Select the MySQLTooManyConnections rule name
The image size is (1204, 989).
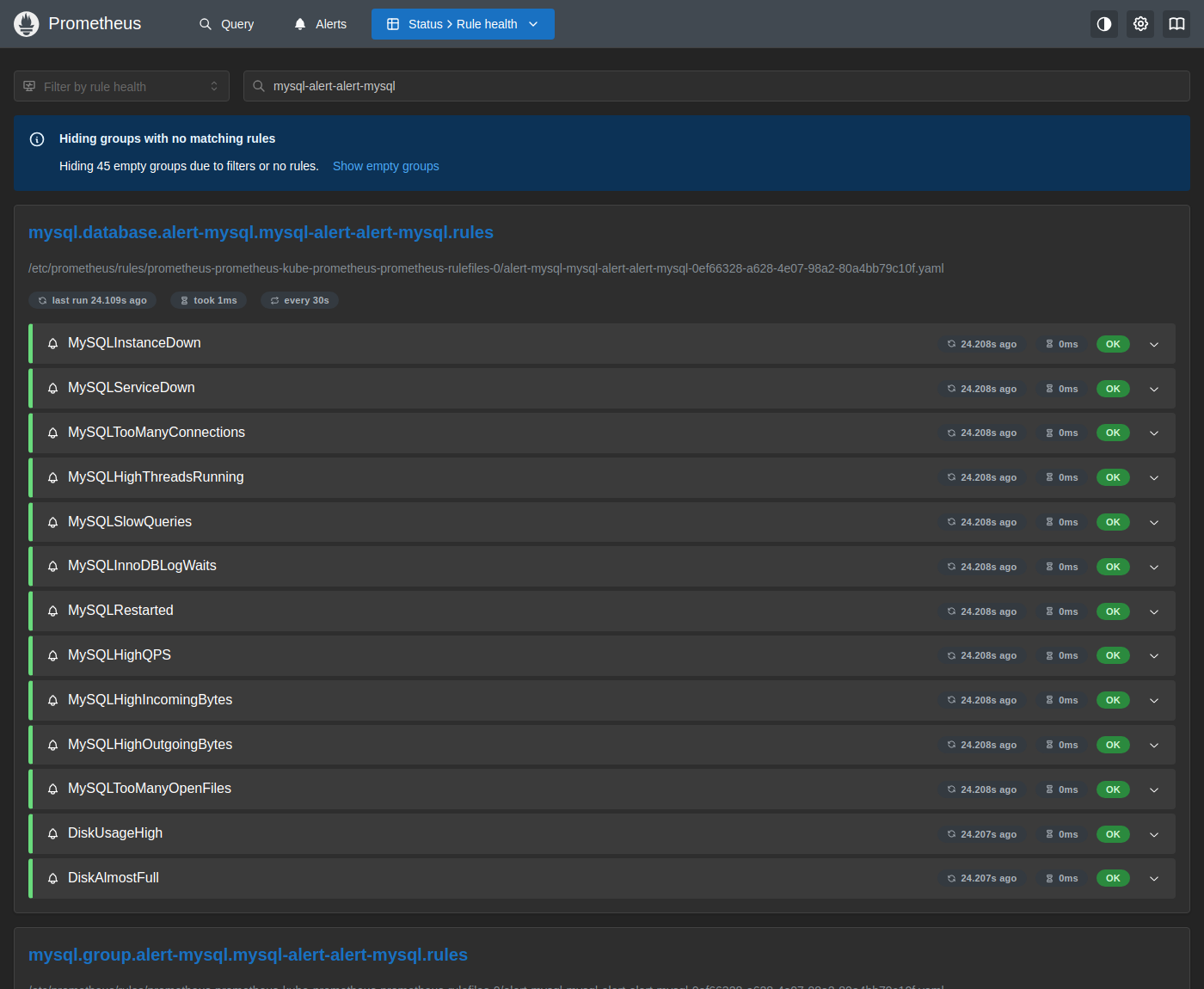tap(157, 433)
